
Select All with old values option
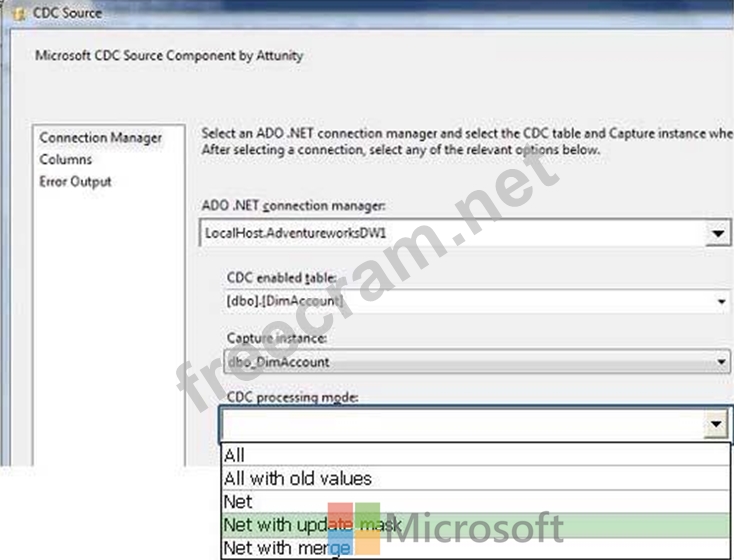[x=476, y=478]
